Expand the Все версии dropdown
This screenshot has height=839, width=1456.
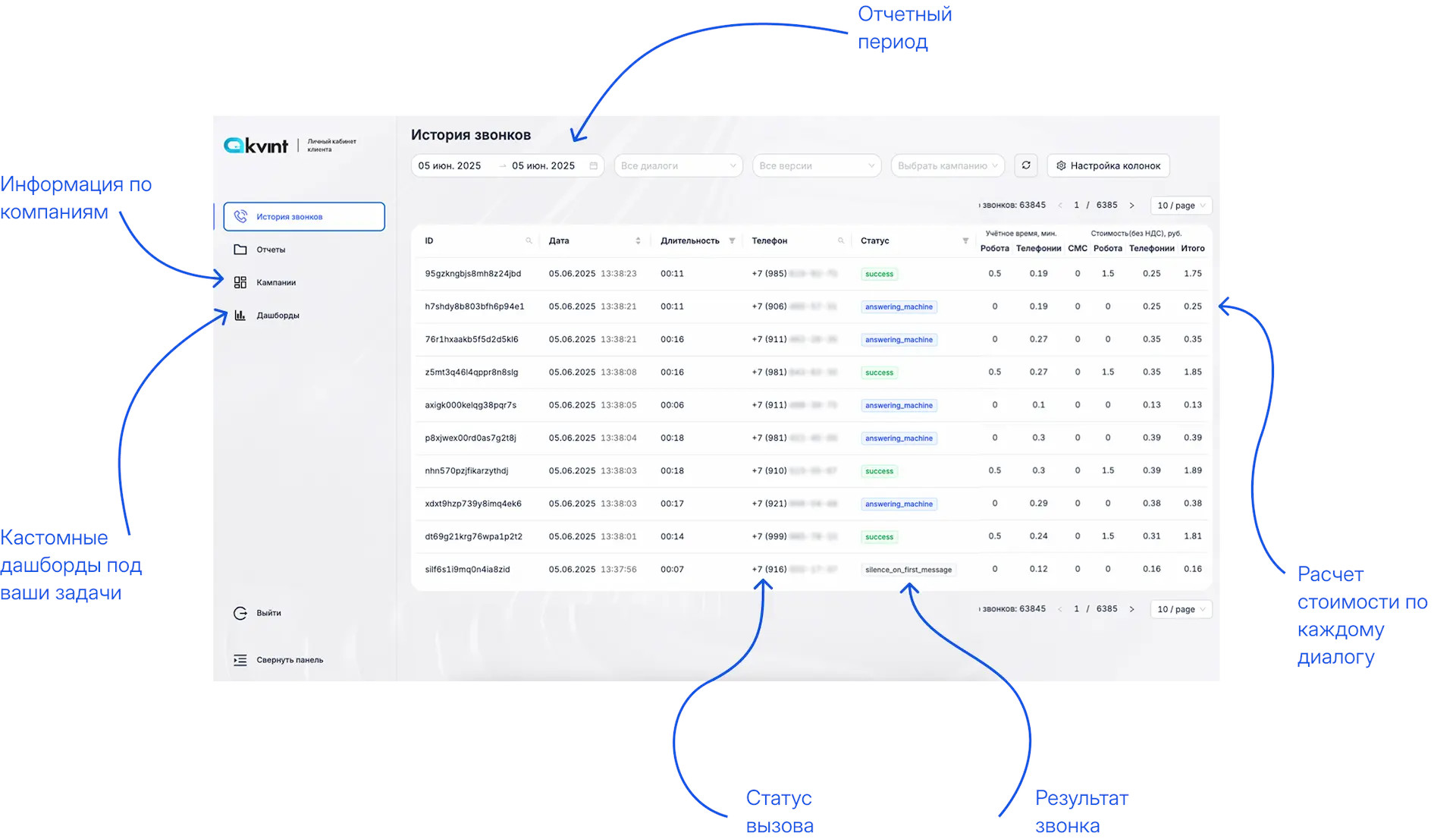816,165
